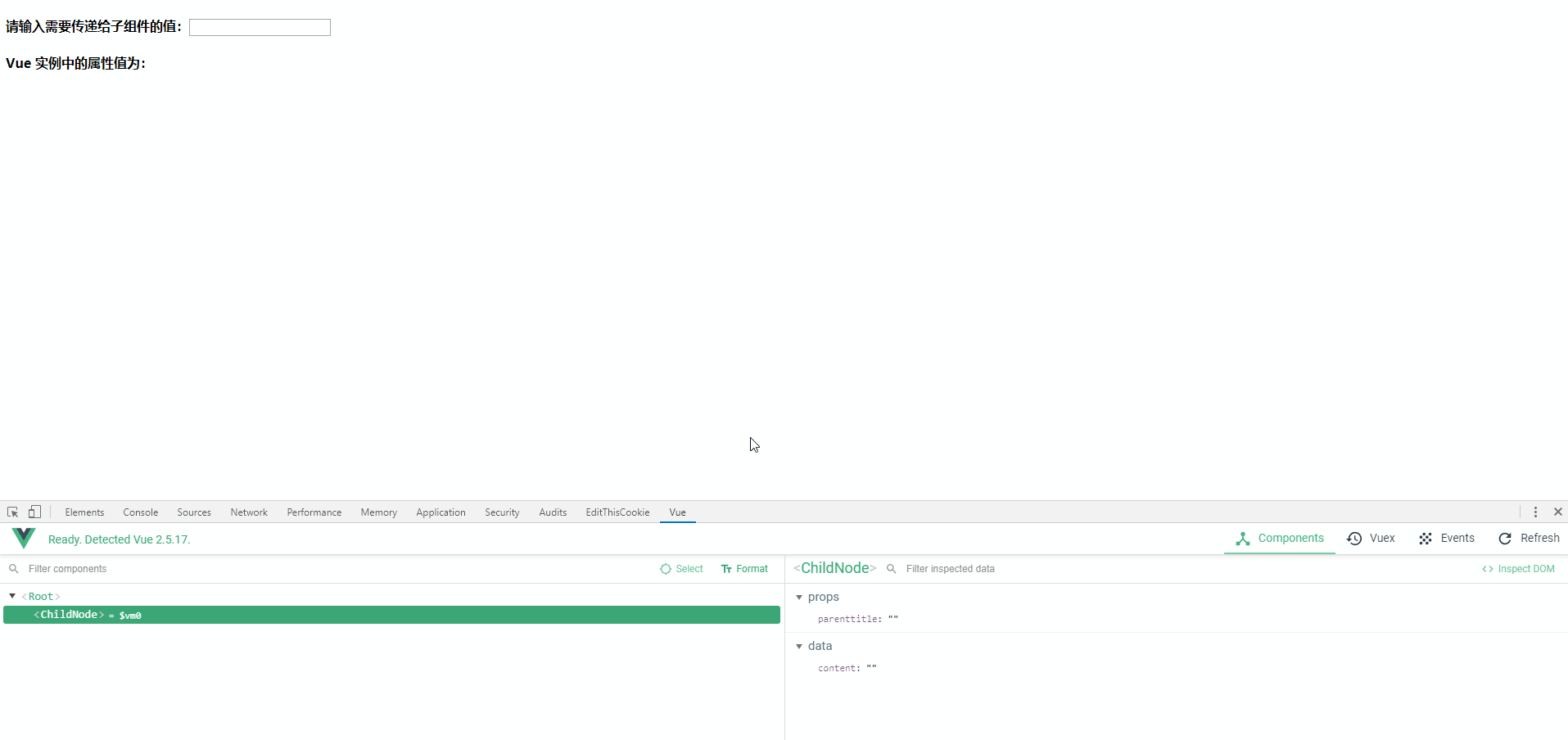Click the Format component names button
The image size is (1568, 740).
744,569
